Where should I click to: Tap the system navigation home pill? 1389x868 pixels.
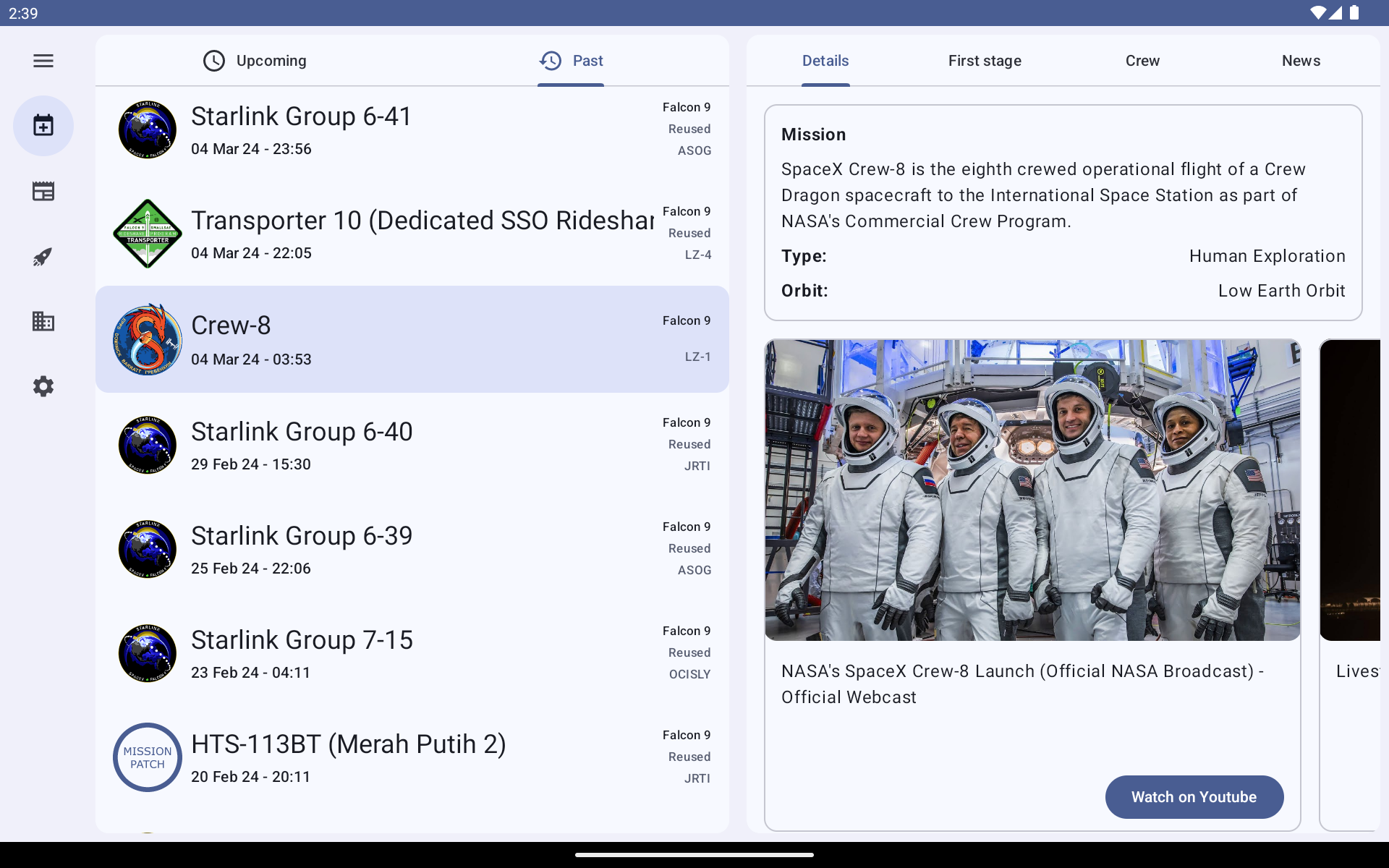click(694, 854)
